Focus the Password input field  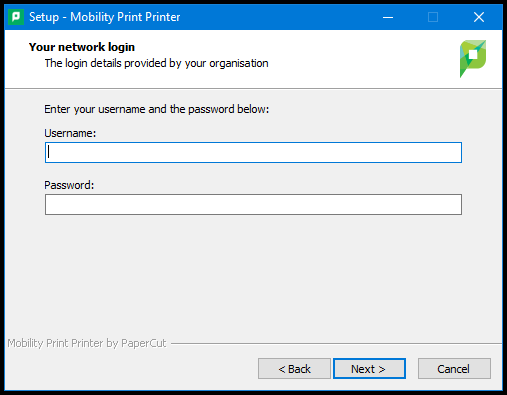pyautogui.click(x=253, y=205)
